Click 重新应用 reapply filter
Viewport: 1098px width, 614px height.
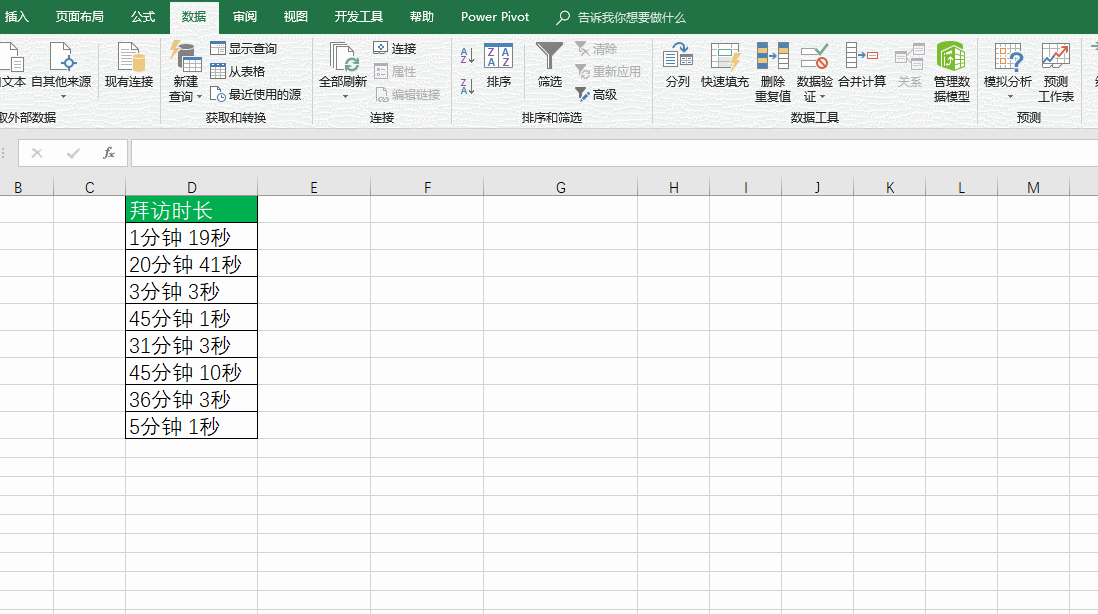tap(608, 71)
